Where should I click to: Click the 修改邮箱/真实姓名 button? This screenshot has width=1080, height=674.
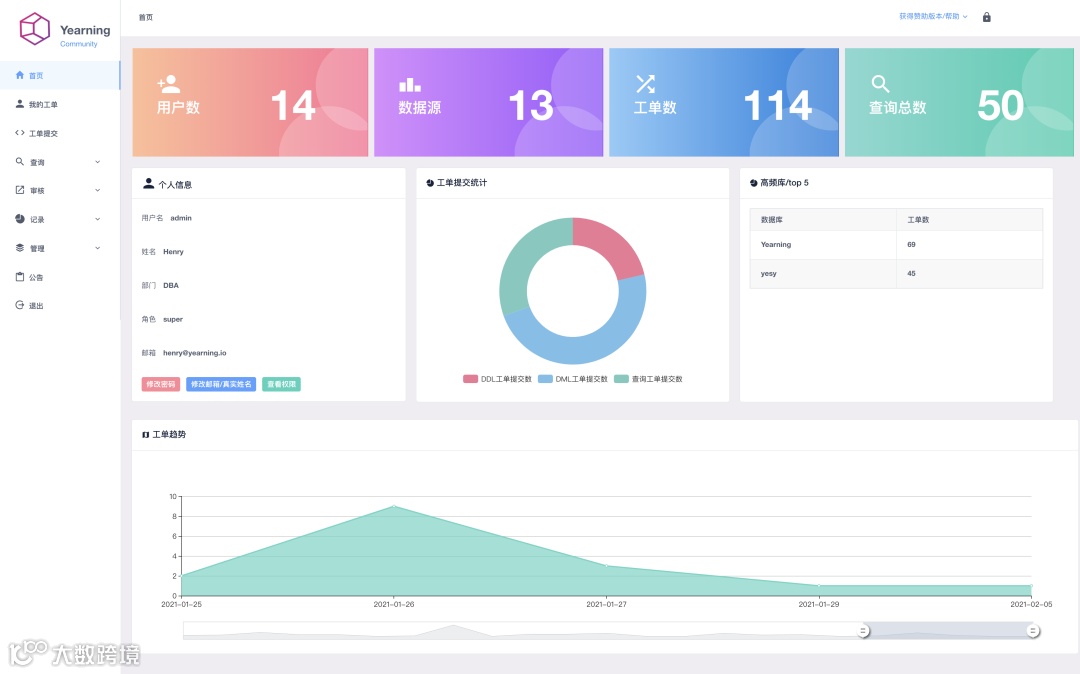(x=221, y=384)
